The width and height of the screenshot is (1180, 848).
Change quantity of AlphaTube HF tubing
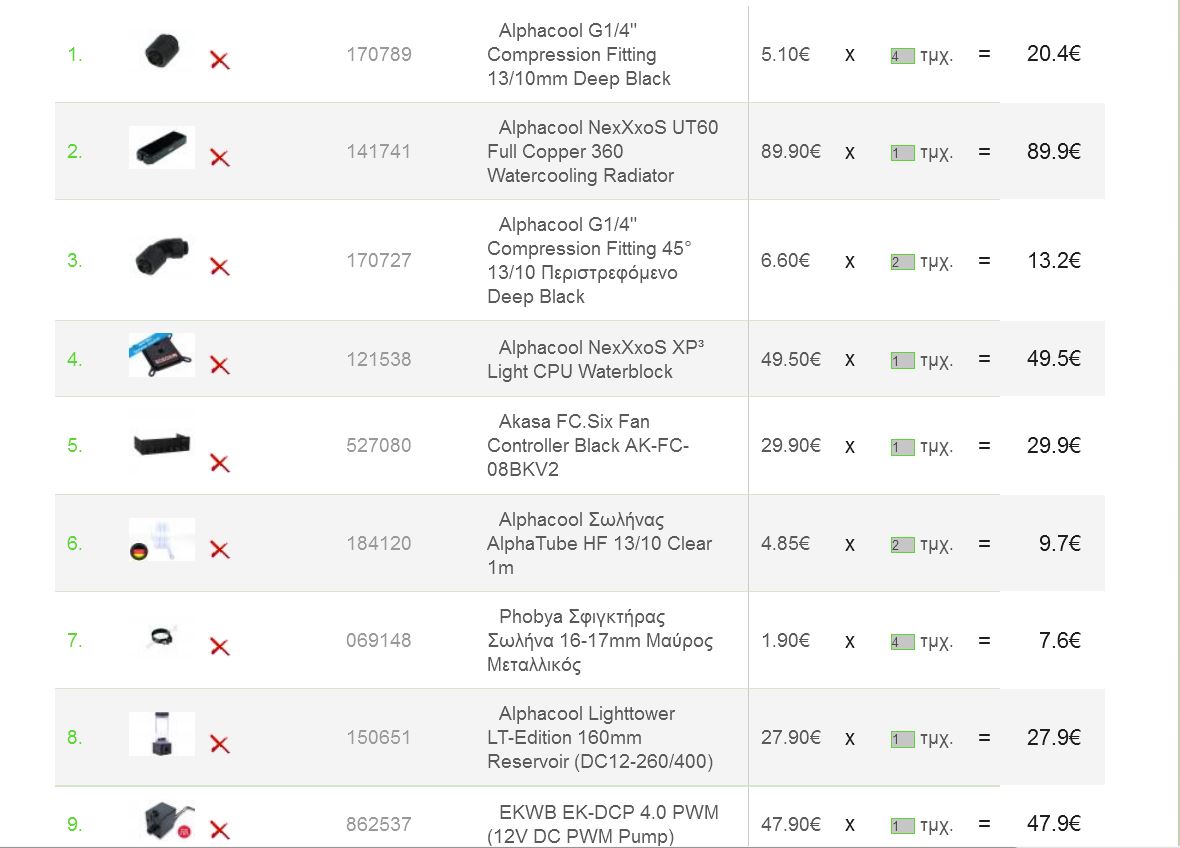point(902,545)
